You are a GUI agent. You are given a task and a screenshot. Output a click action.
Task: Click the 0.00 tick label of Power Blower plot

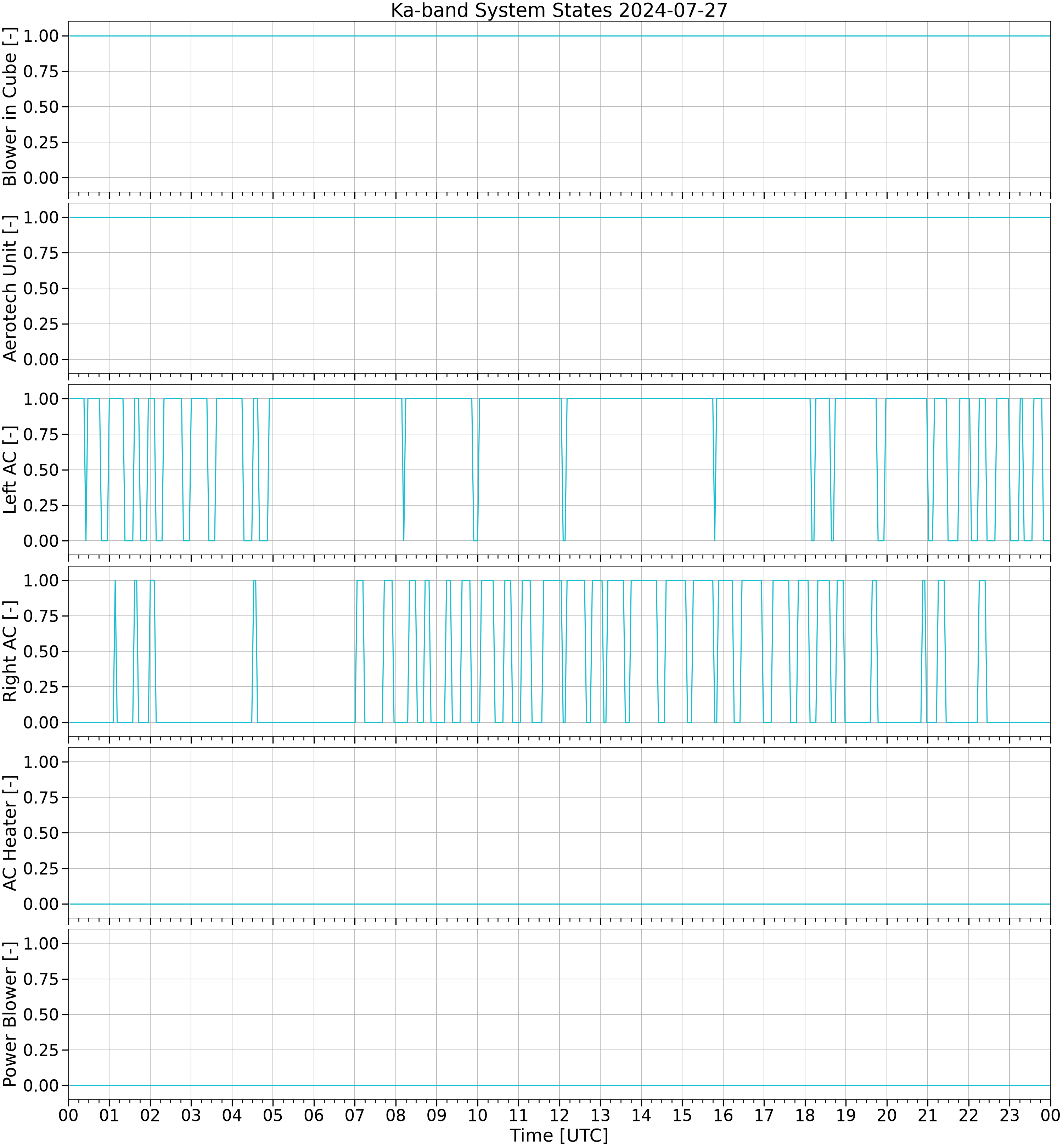tap(41, 1085)
